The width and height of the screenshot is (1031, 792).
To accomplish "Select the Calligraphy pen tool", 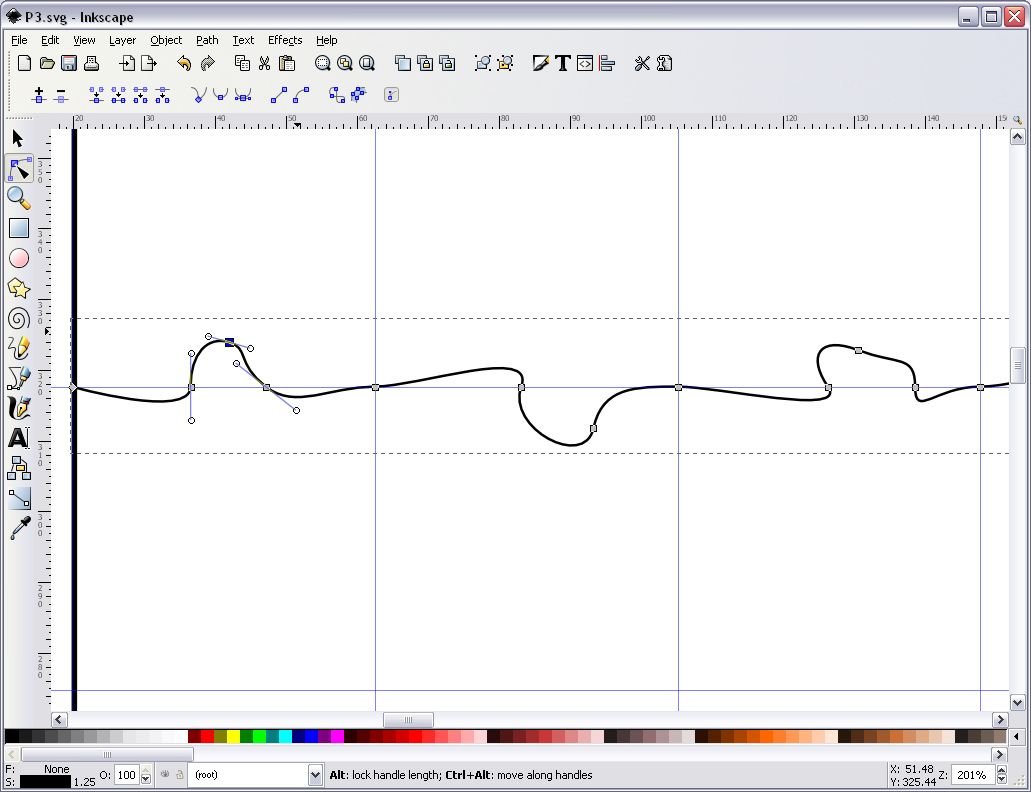I will pyautogui.click(x=18, y=408).
